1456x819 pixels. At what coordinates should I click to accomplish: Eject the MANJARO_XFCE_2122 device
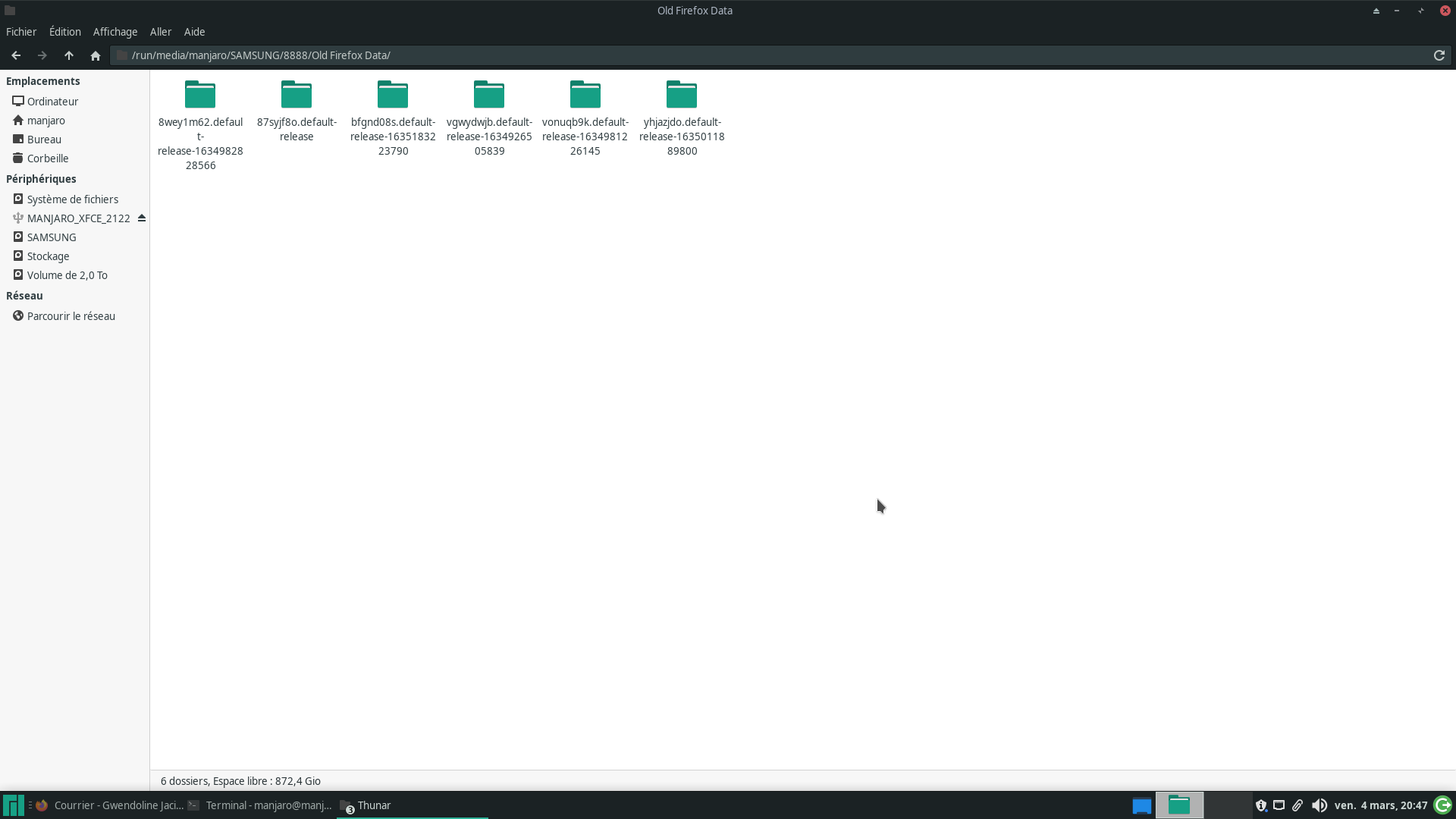pyautogui.click(x=142, y=218)
